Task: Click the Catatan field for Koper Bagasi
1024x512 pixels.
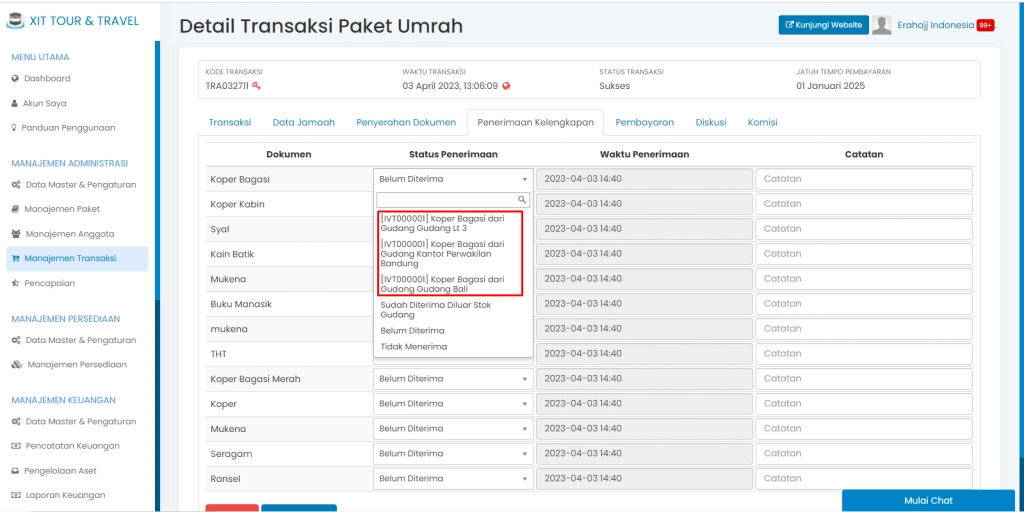Action: (864, 179)
